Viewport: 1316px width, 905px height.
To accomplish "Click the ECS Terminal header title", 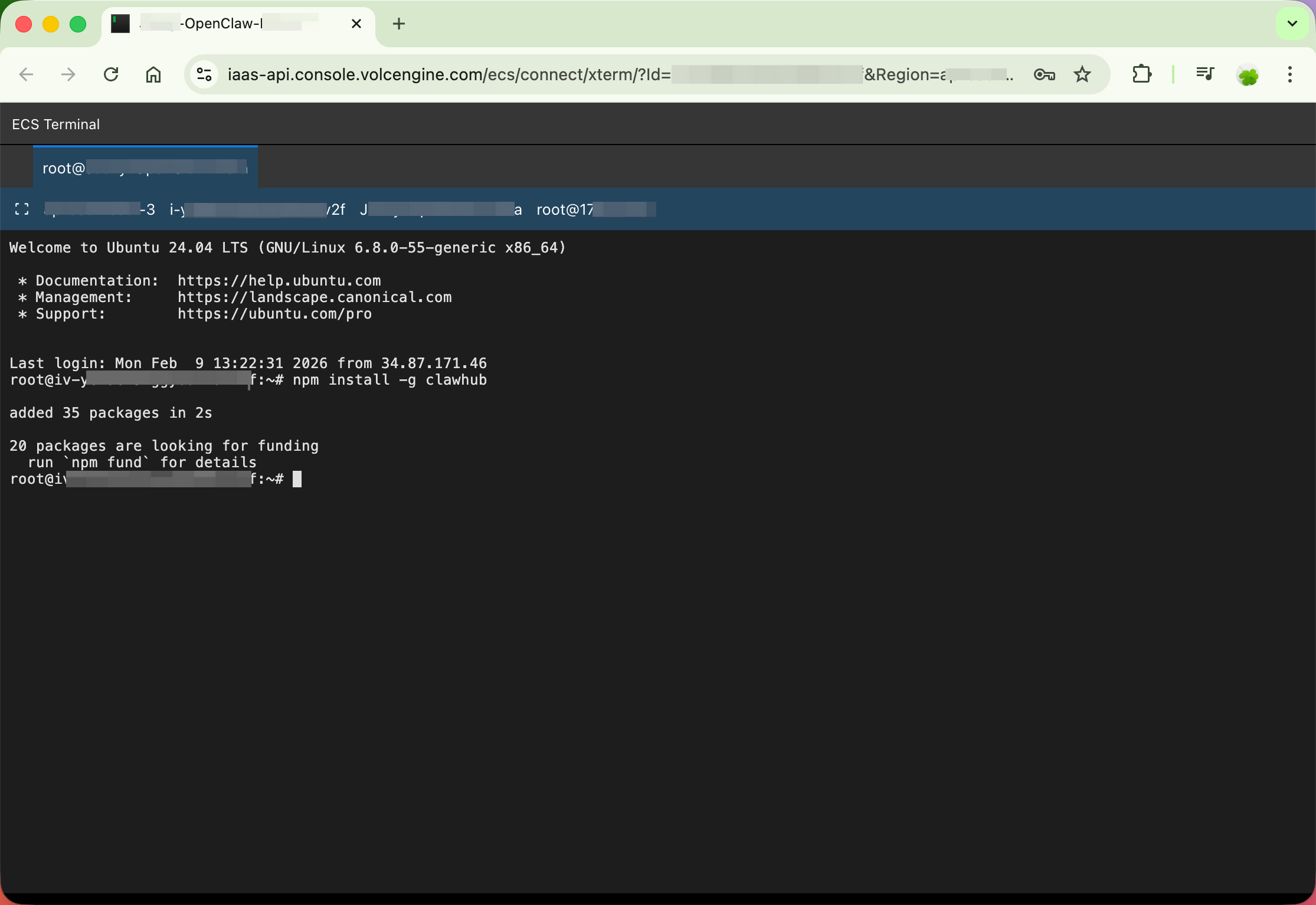I will click(x=55, y=124).
